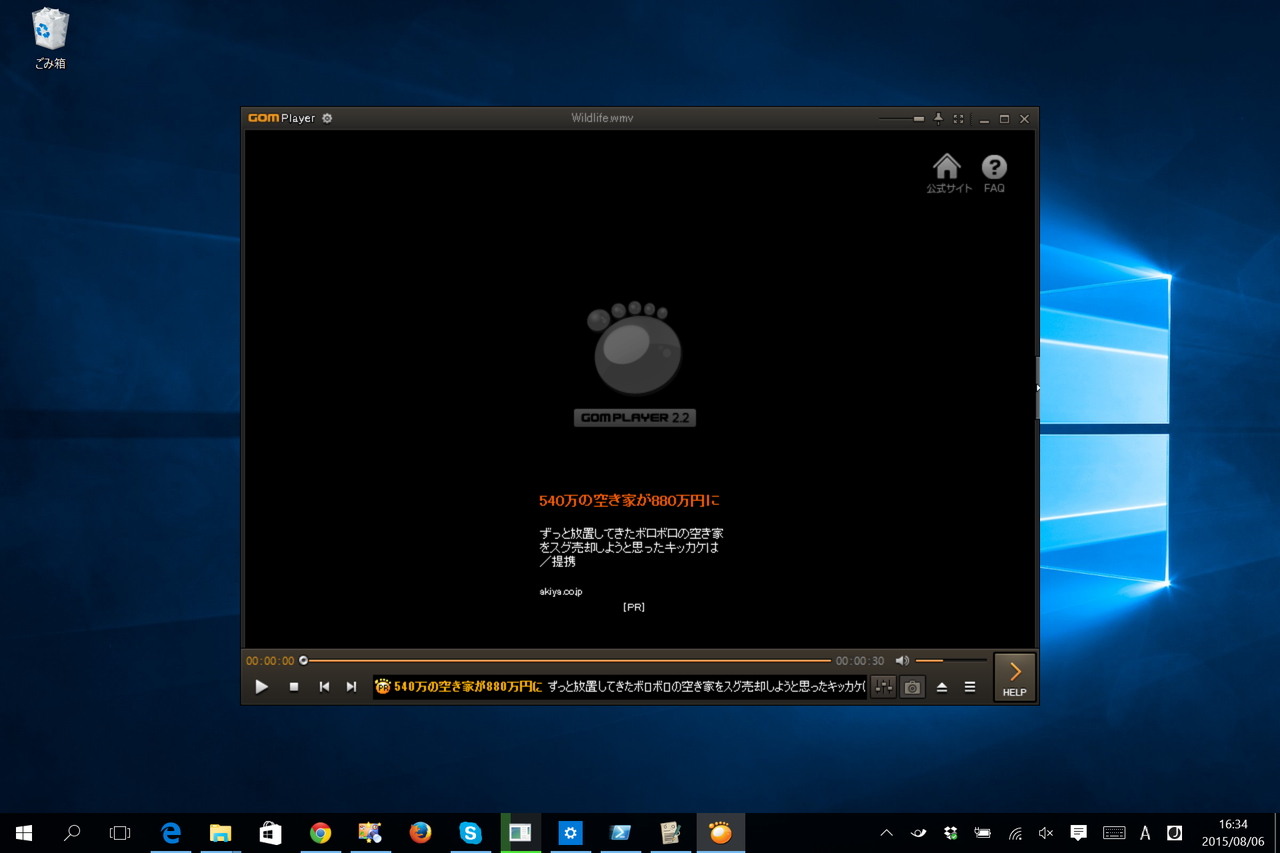Skip to the next track
Viewport: 1280px width, 853px height.
click(351, 687)
